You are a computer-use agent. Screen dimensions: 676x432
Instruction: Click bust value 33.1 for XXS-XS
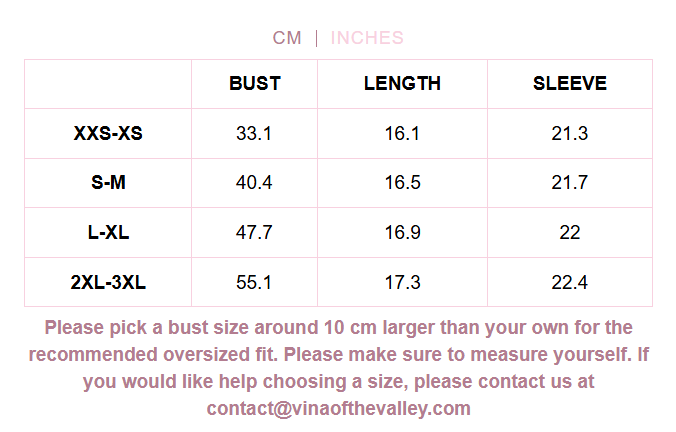[x=254, y=133]
